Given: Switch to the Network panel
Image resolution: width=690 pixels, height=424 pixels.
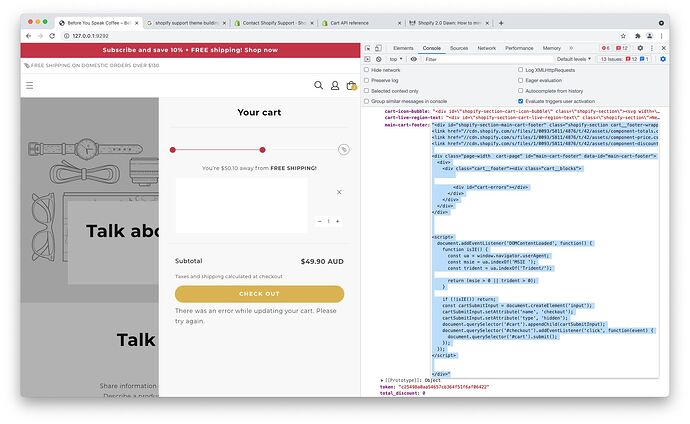Looking at the screenshot, I should point(487,48).
